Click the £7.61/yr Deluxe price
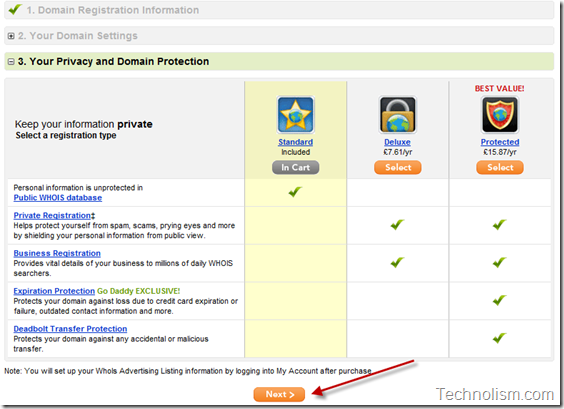Viewport: 564px width, 409px height. click(x=397, y=152)
